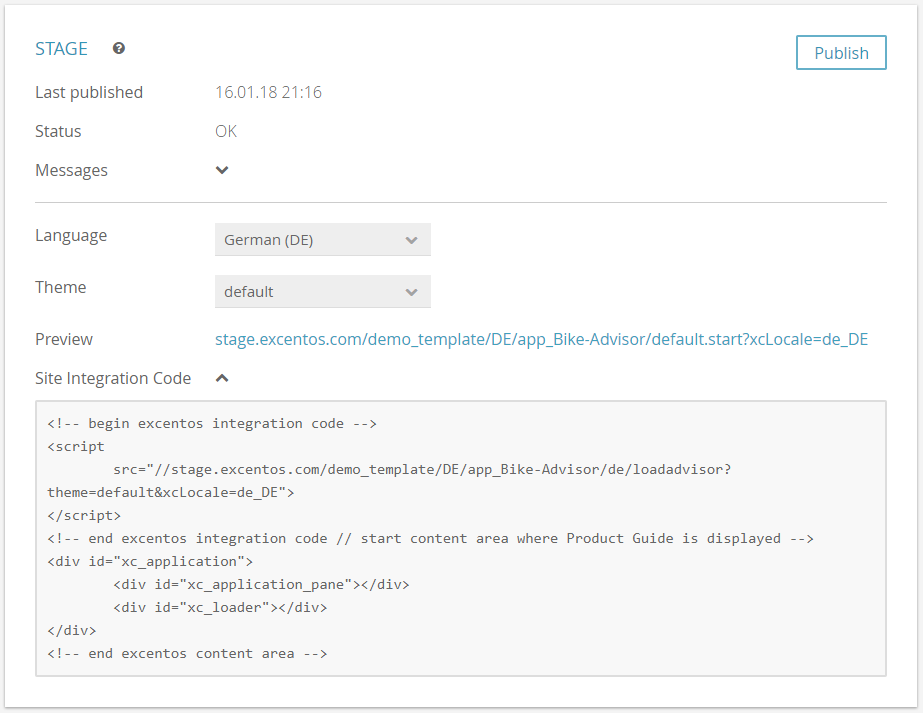Click the Theme label

click(x=61, y=287)
